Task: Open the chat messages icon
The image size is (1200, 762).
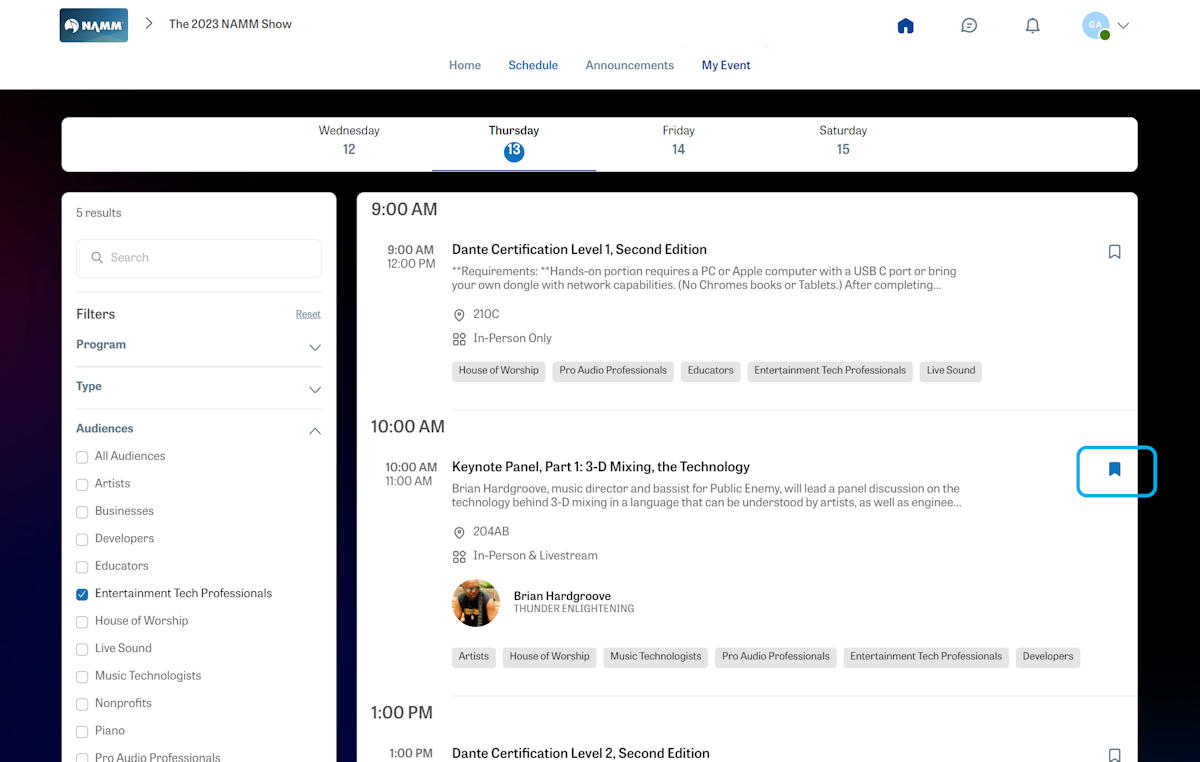Action: pos(969,25)
